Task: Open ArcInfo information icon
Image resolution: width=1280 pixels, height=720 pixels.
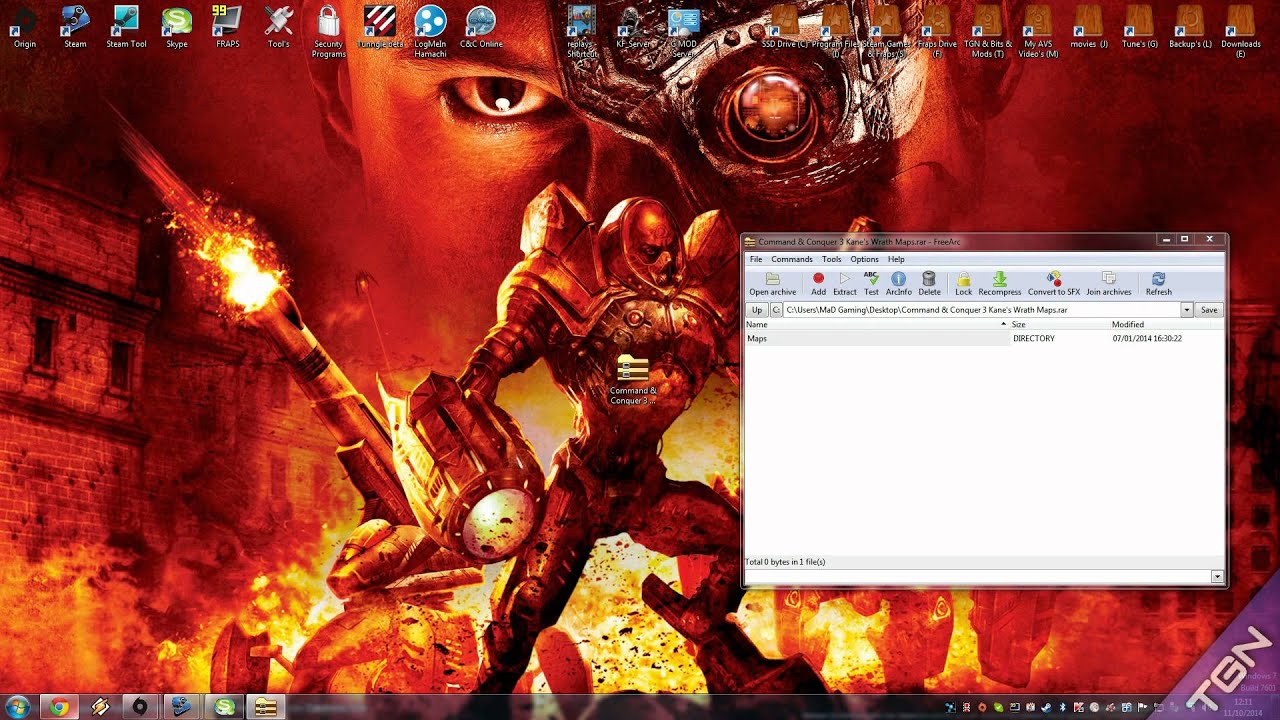Action: point(898,284)
